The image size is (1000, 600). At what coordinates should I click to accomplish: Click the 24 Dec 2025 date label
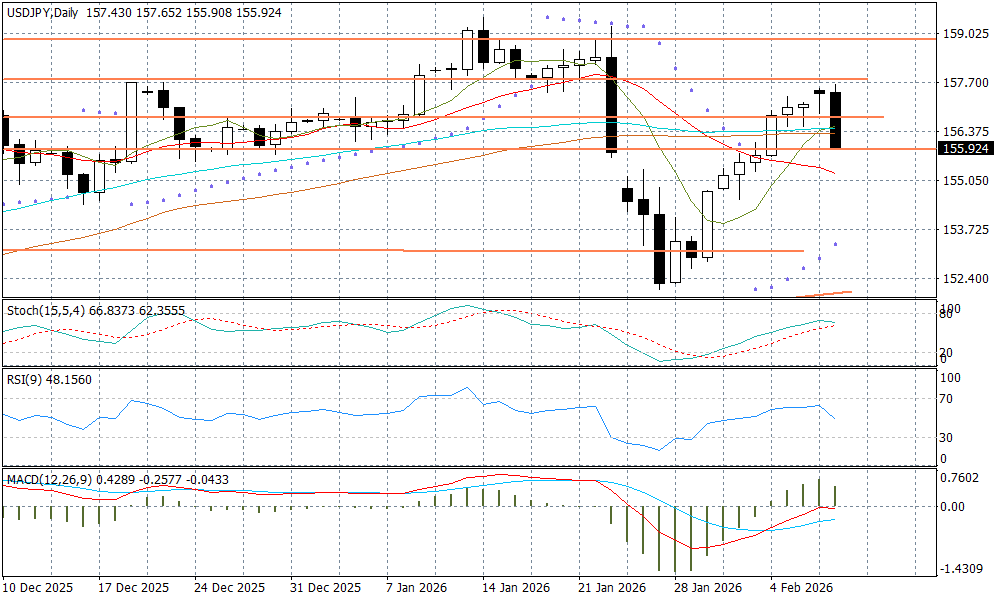231,588
